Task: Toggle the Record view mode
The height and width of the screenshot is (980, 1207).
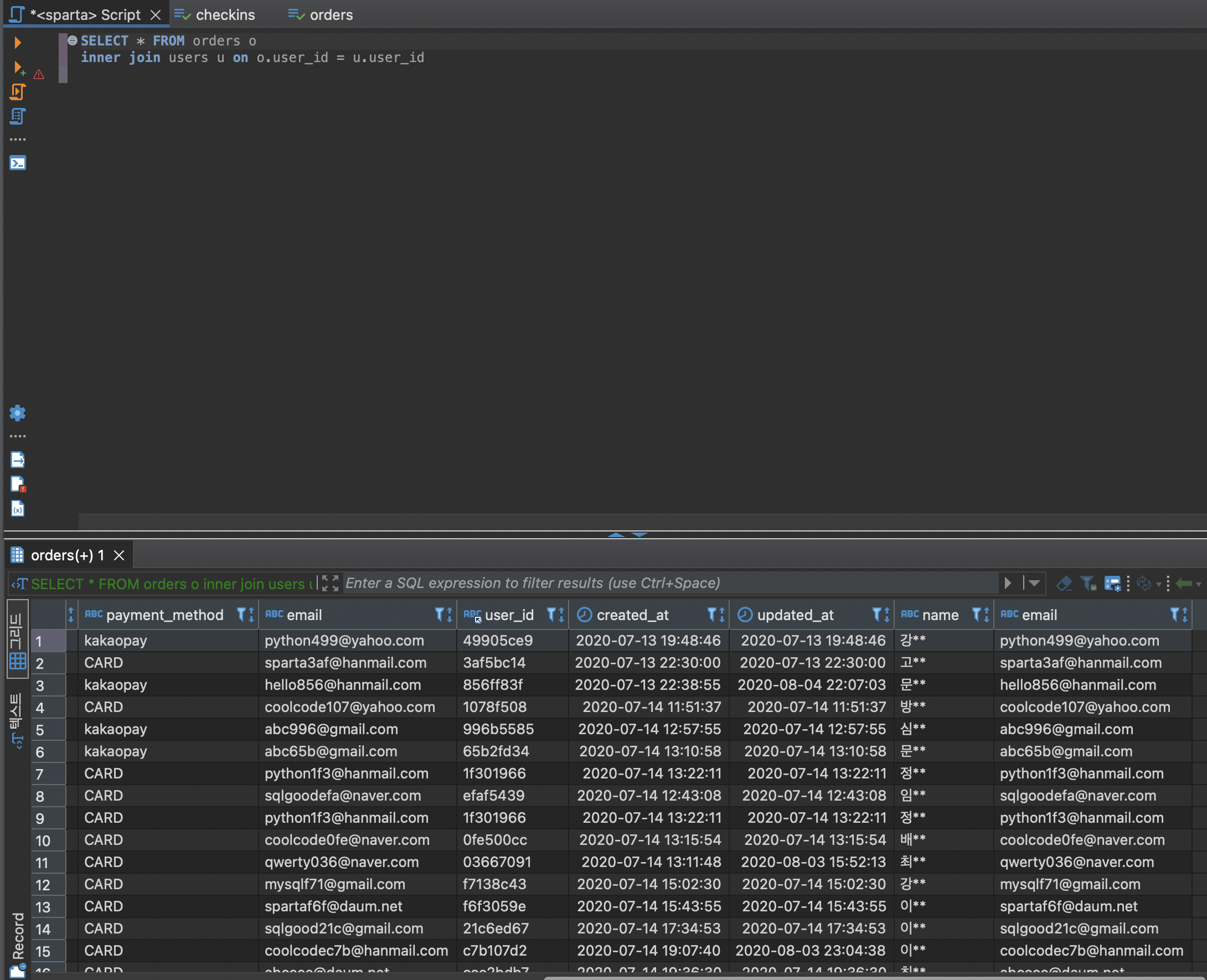Action: click(17, 944)
